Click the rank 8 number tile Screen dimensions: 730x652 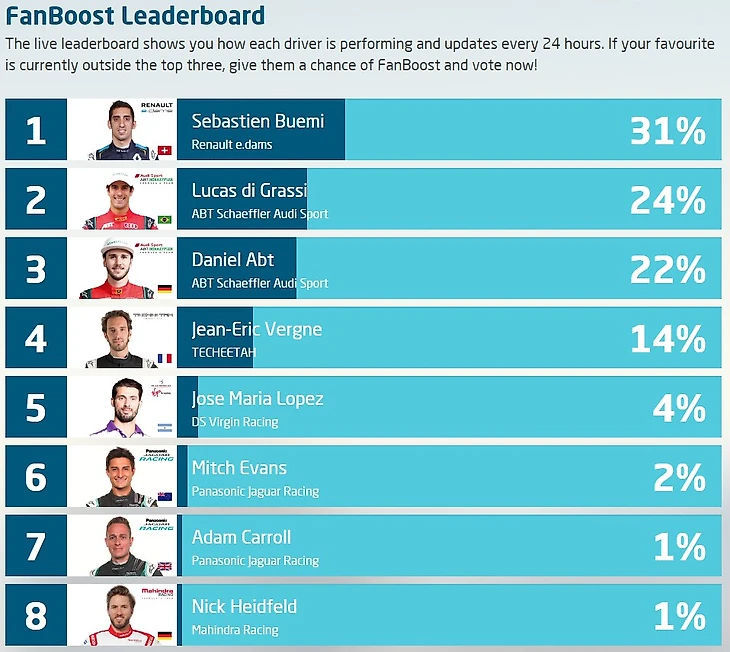tap(36, 615)
